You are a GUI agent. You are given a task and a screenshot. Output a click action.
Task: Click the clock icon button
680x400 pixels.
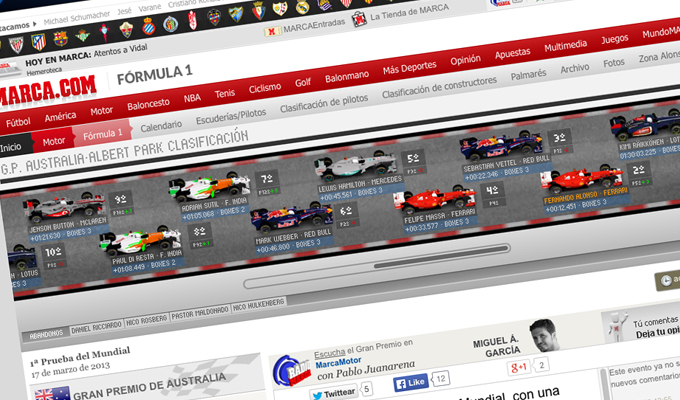(667, 281)
